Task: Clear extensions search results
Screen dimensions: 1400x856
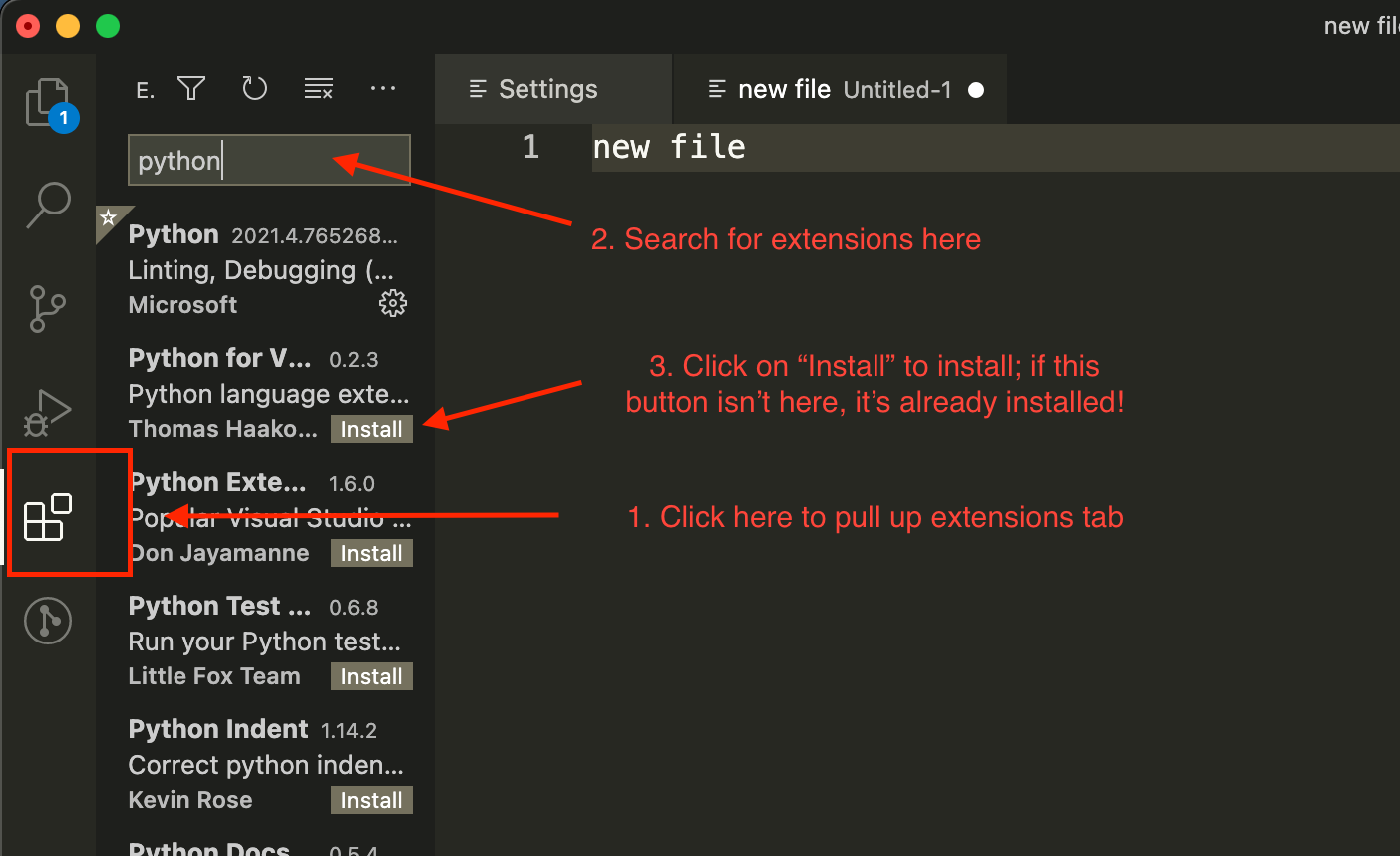Action: pos(319,89)
